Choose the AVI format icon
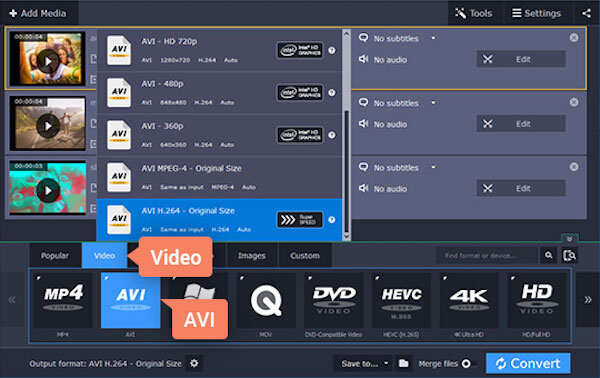Viewport: 600px width, 378px height. [x=130, y=300]
